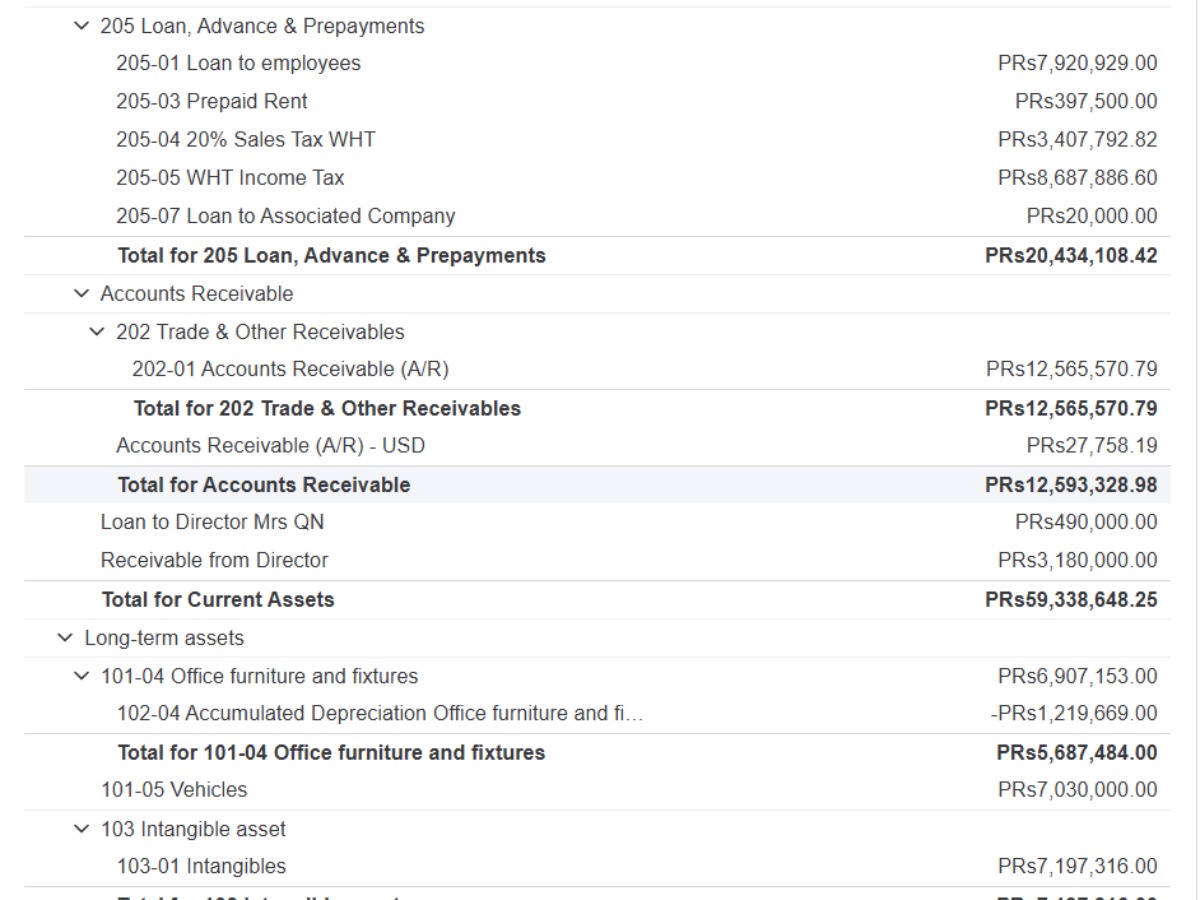1200x900 pixels.
Task: Select the 103-01 Intangibles account row
Action: click(x=597, y=866)
